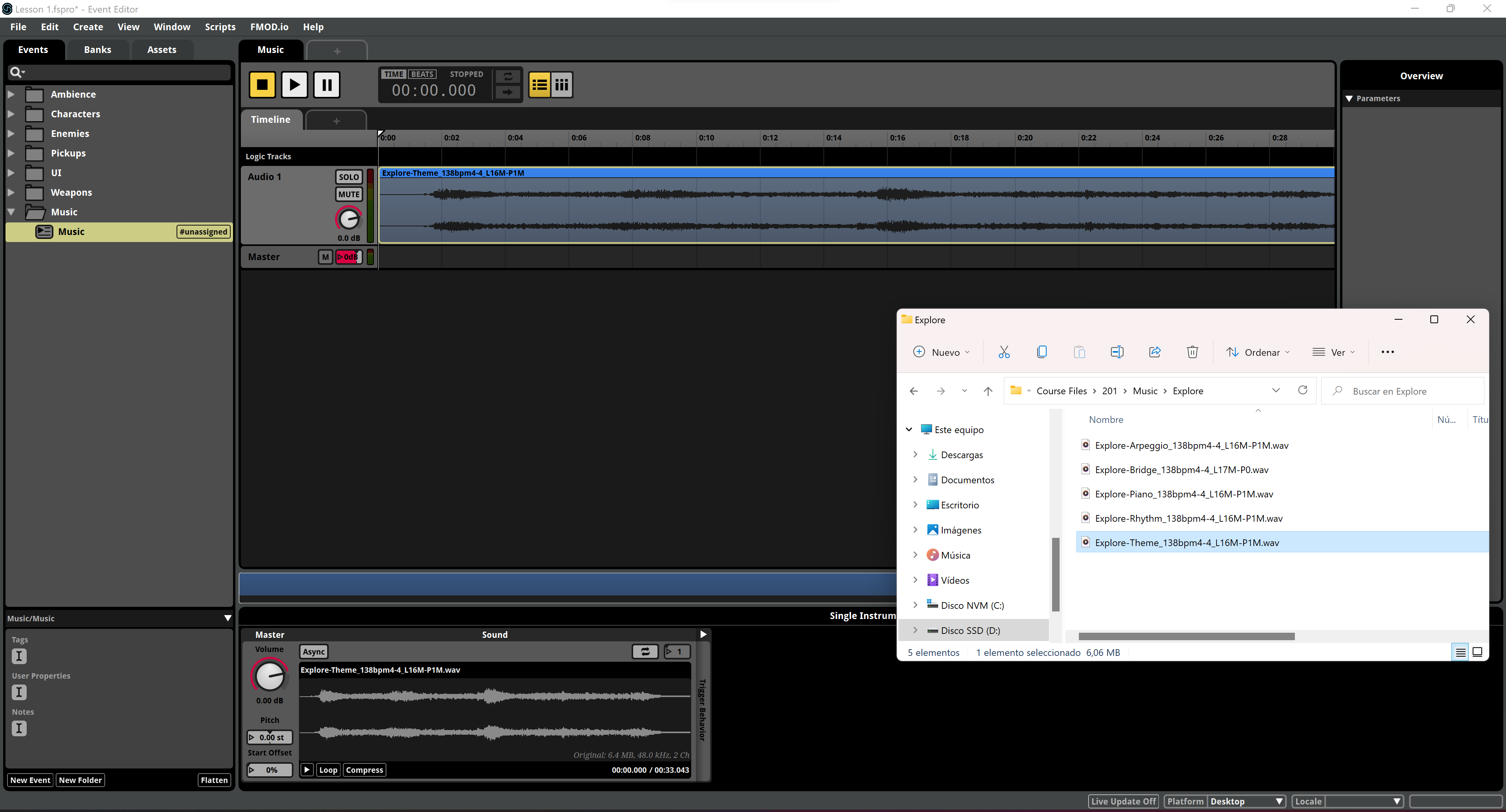
Task: Click Share icon in Explorer toolbar
Action: pos(1155,352)
